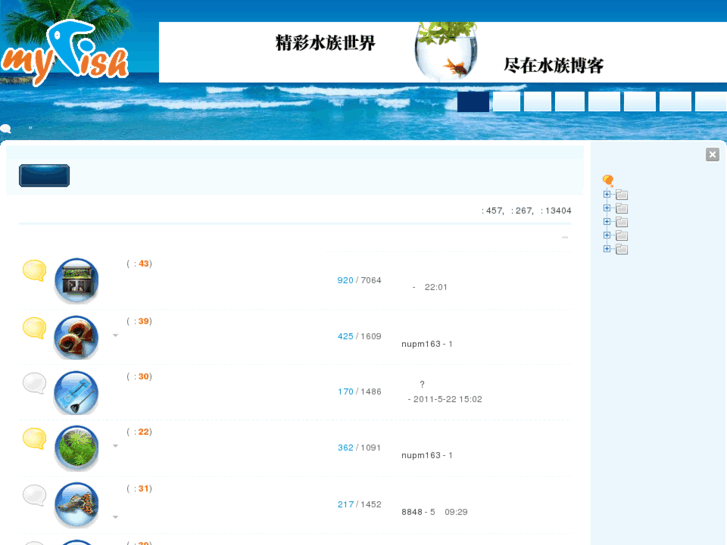Open last post 'nupm163 - 1' in the 425 row
727x545 pixels.
[427, 344]
